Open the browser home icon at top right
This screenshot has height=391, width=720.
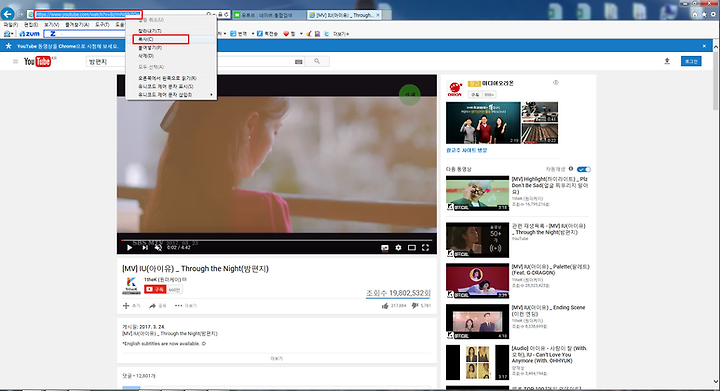tap(695, 15)
